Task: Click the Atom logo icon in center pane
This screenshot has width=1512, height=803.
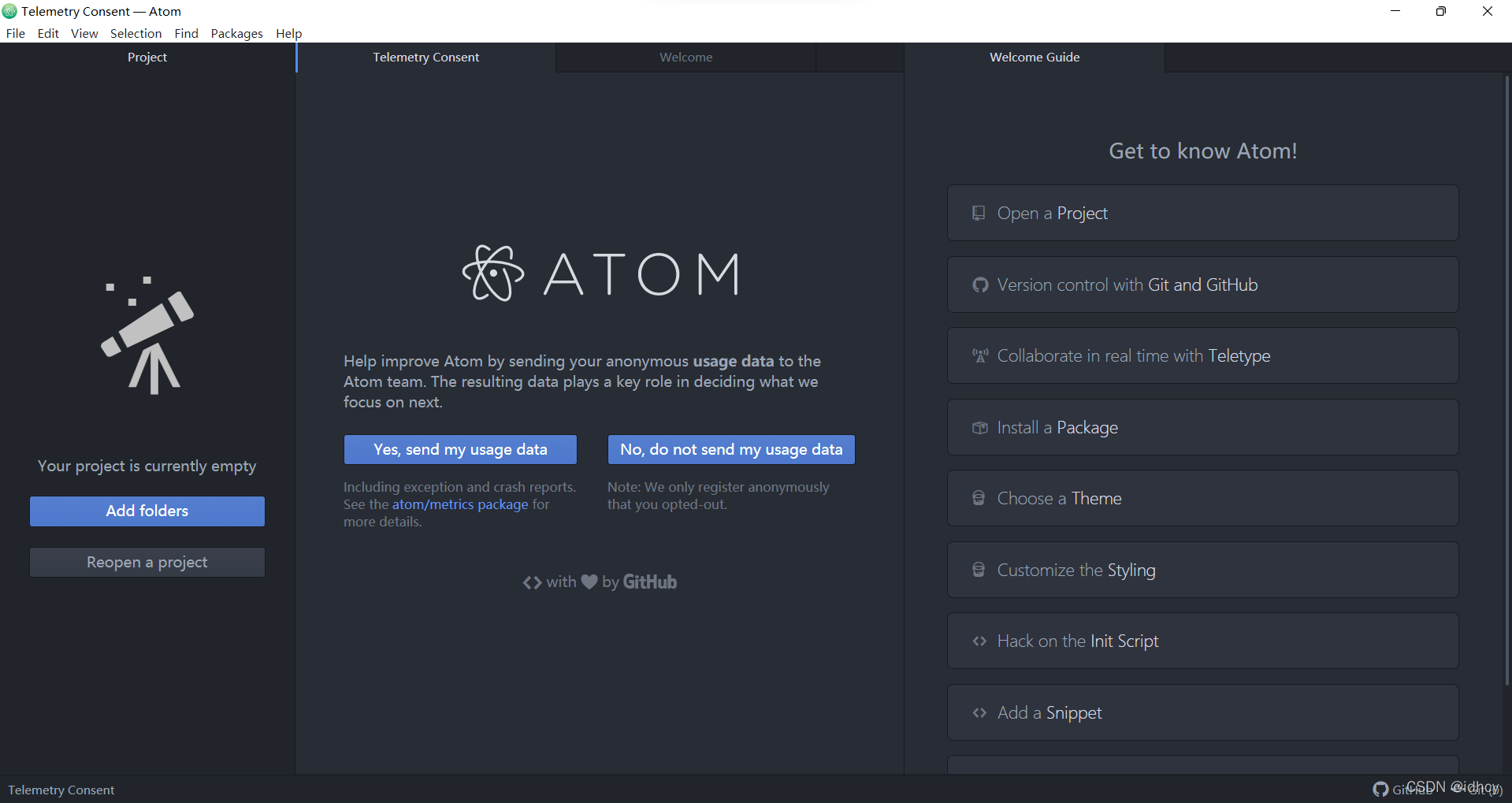Action: tap(493, 273)
